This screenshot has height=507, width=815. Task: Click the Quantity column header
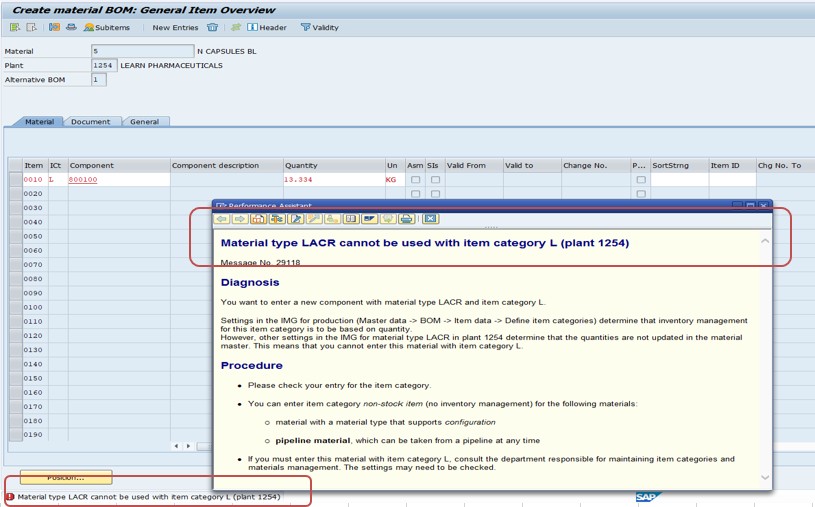tap(334, 165)
